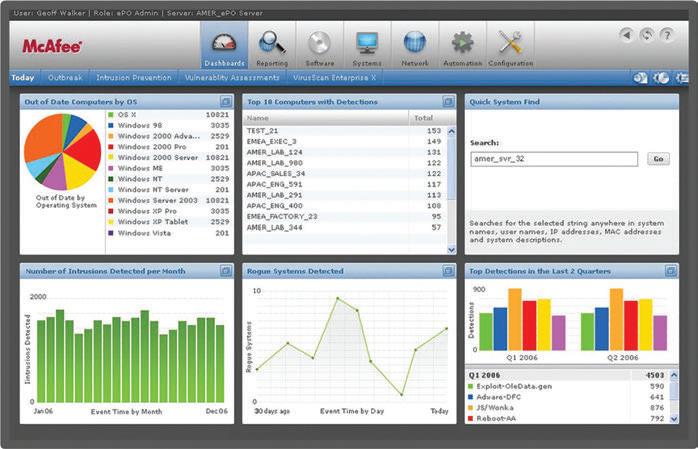The height and width of the screenshot is (449, 698).
Task: Open the Systems monitor icon
Action: click(x=367, y=43)
